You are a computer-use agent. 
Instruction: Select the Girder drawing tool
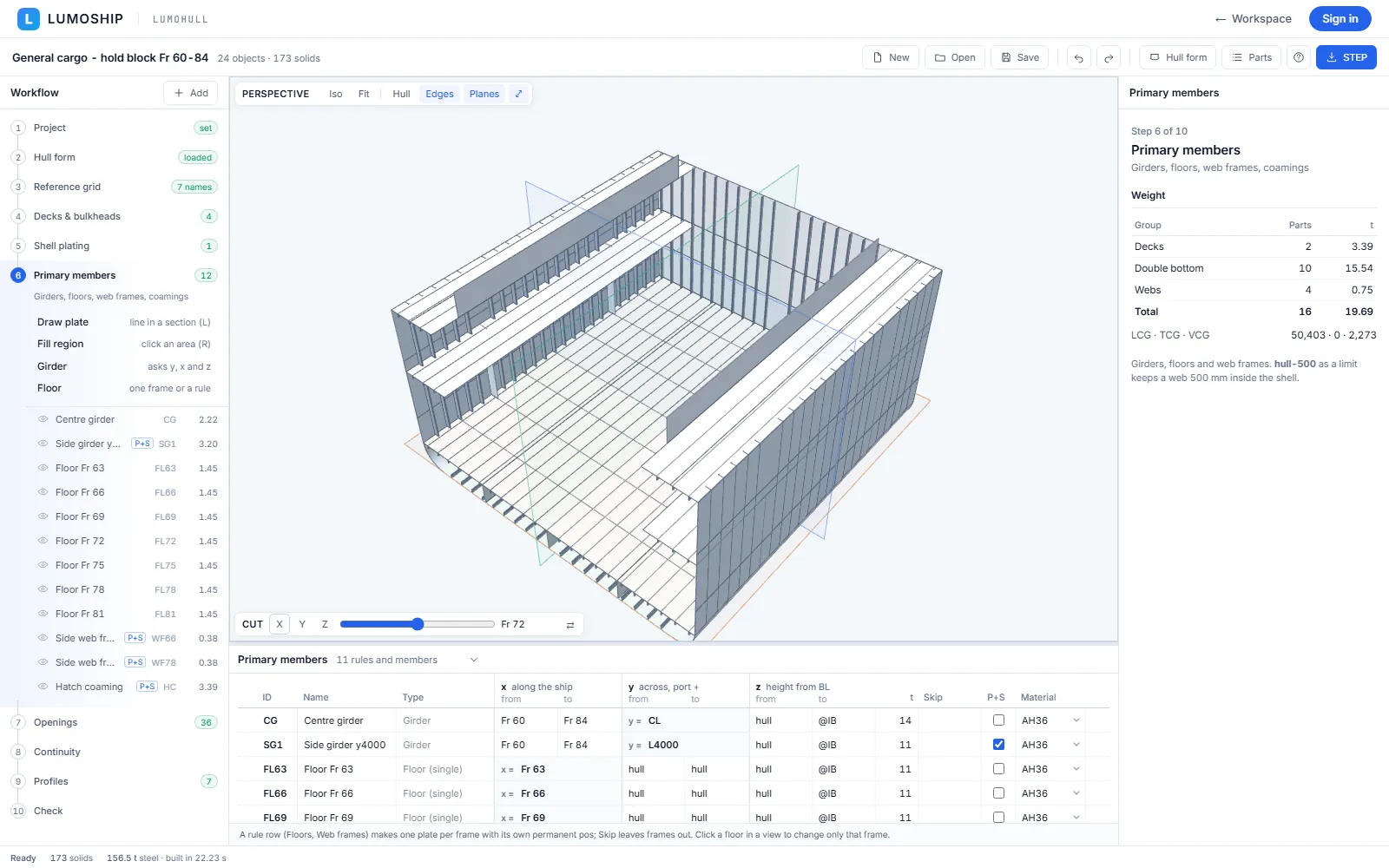coord(123,366)
